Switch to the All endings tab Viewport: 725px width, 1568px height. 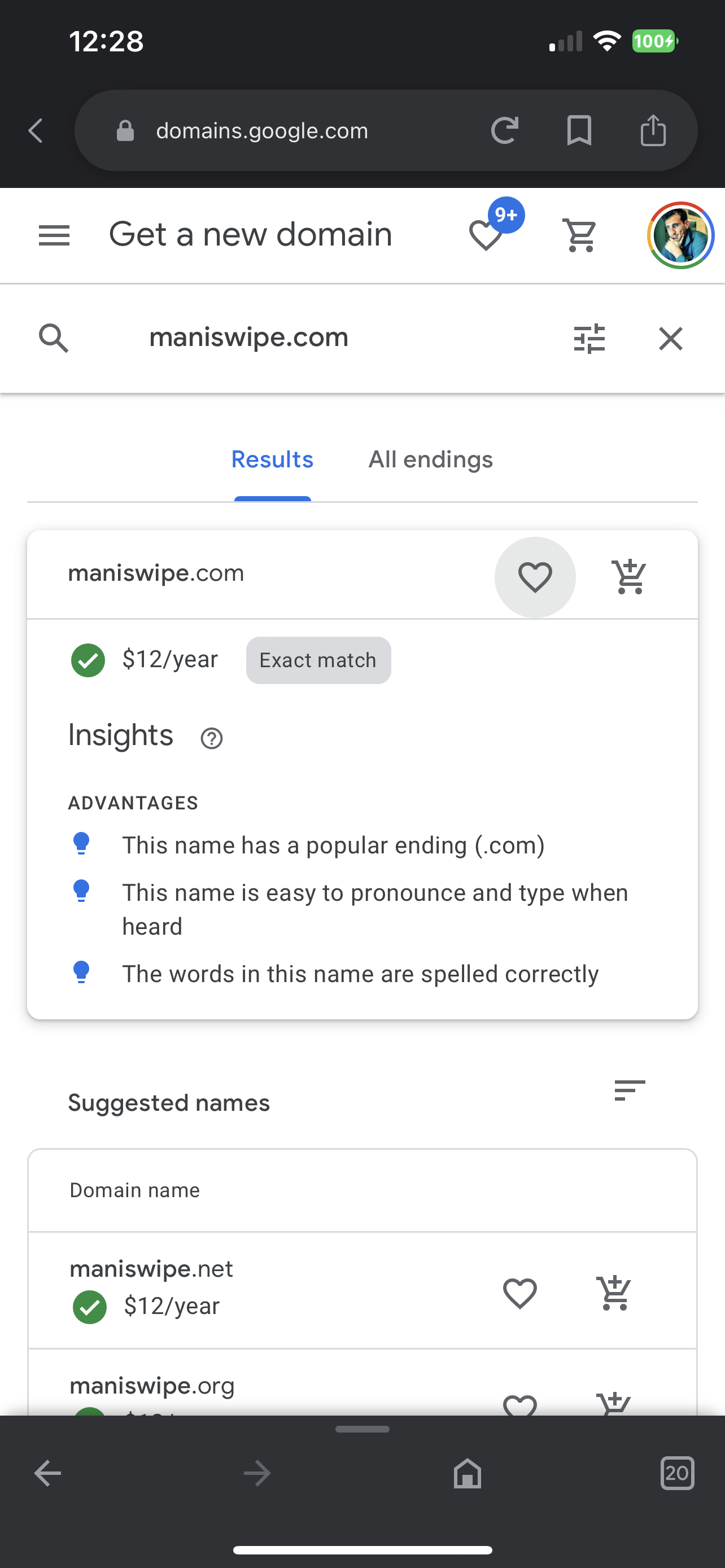tap(430, 459)
